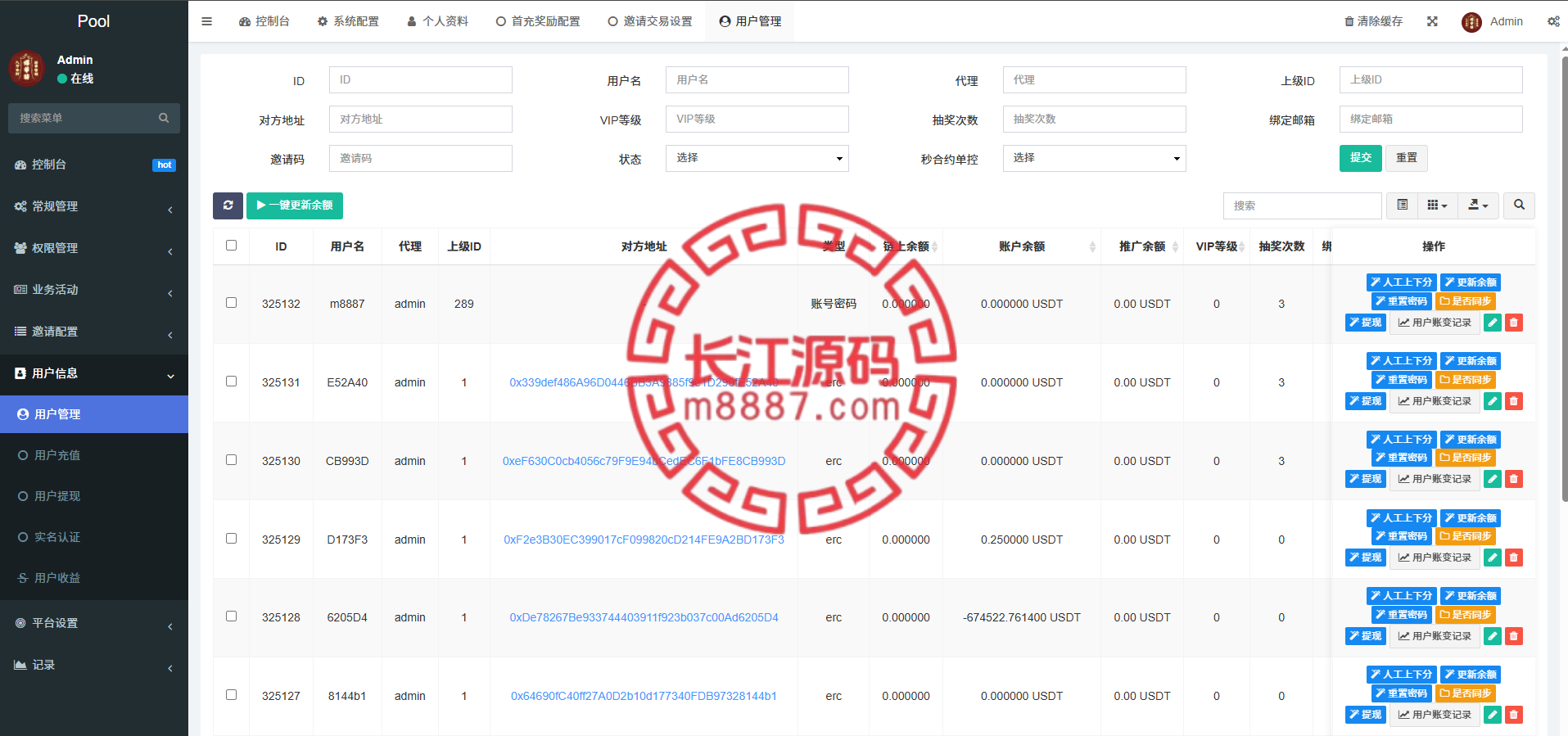Toggle the sidebar hamburger menu icon
1568x736 pixels.
(206, 21)
